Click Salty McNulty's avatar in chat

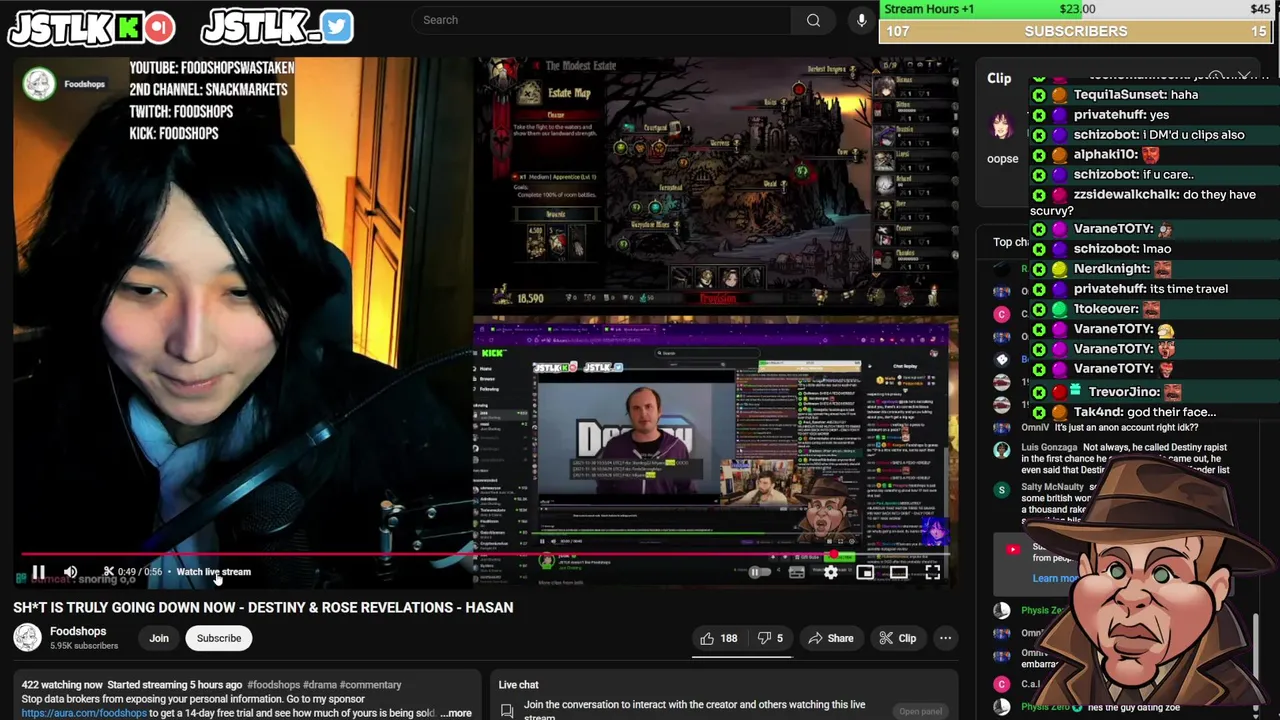pyautogui.click(x=1002, y=490)
